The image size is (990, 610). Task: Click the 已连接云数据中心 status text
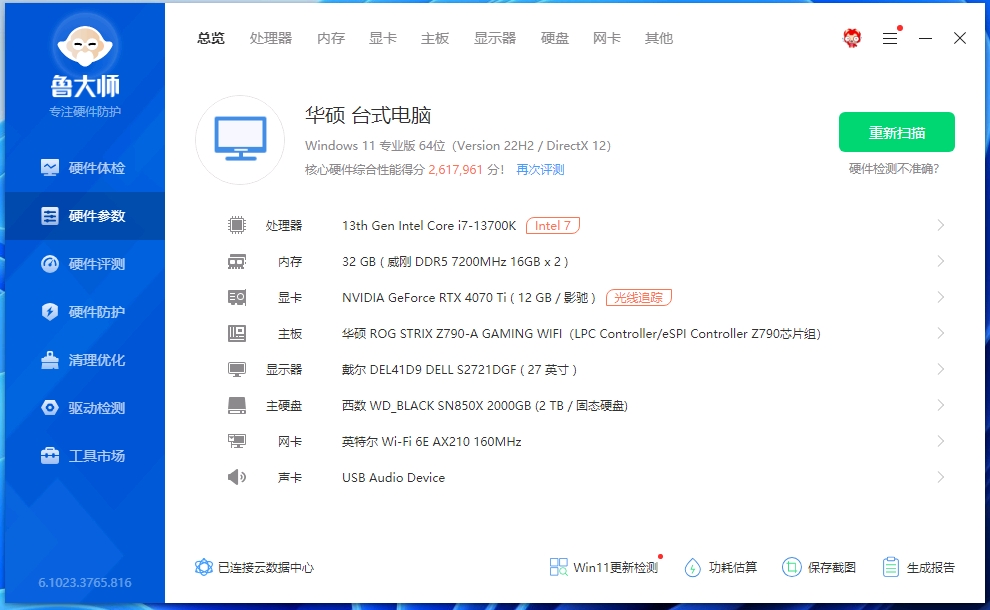point(266,568)
